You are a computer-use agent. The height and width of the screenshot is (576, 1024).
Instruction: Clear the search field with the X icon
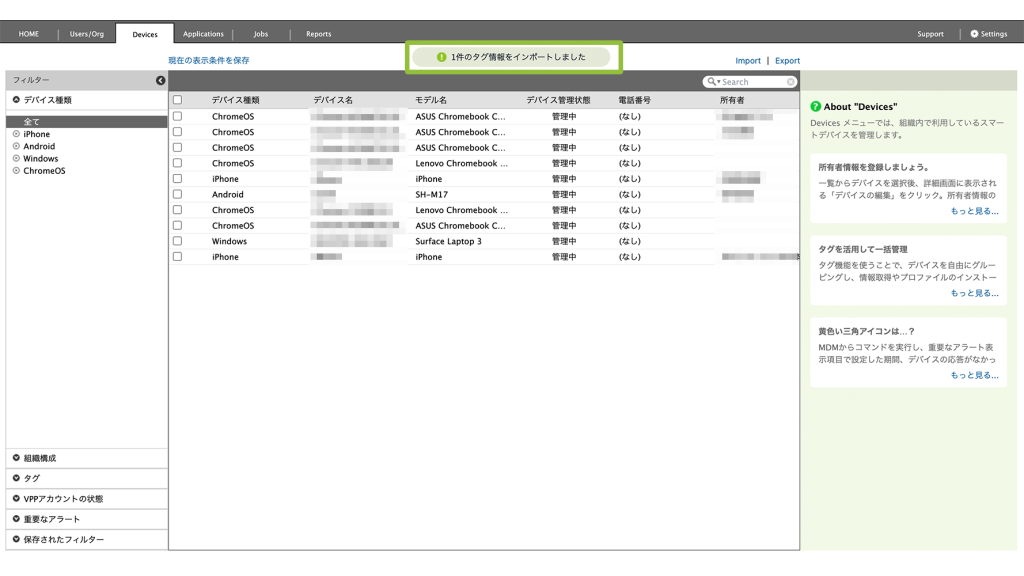(791, 82)
